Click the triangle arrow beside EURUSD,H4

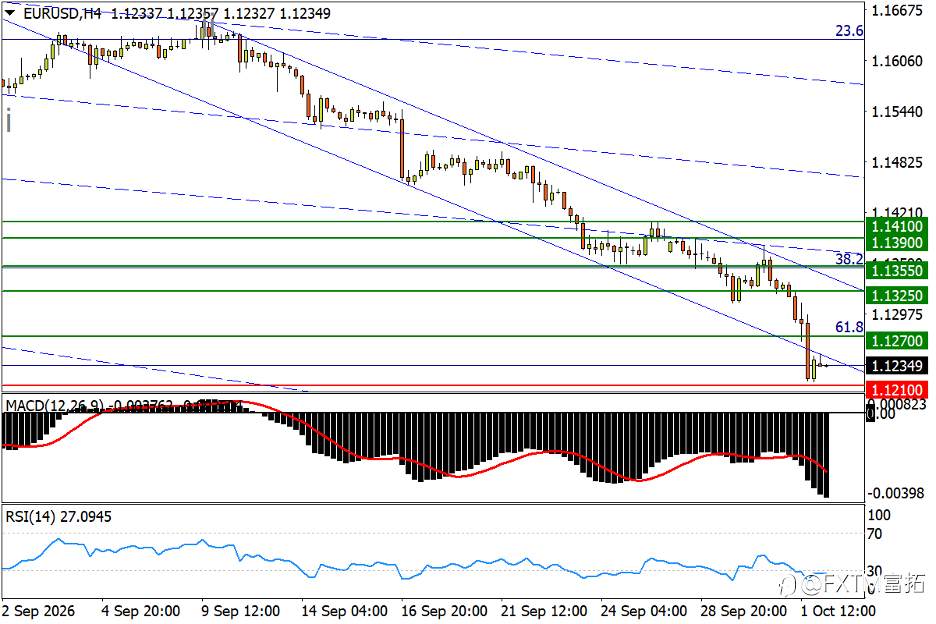click(10, 13)
